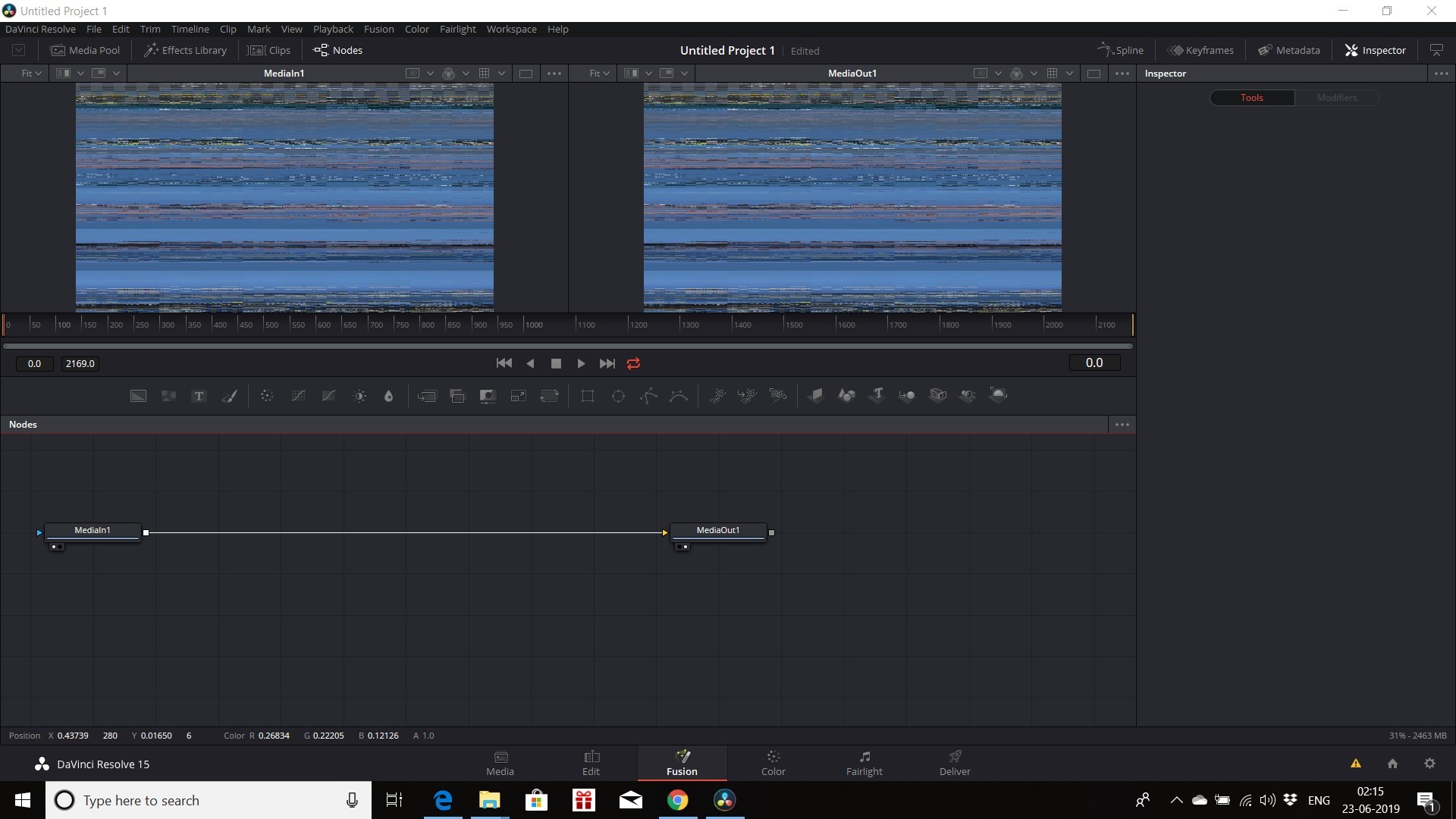The width and height of the screenshot is (1456, 819).
Task: Expand grid guide options arrow in MediaOut1 viewer
Action: (1069, 74)
